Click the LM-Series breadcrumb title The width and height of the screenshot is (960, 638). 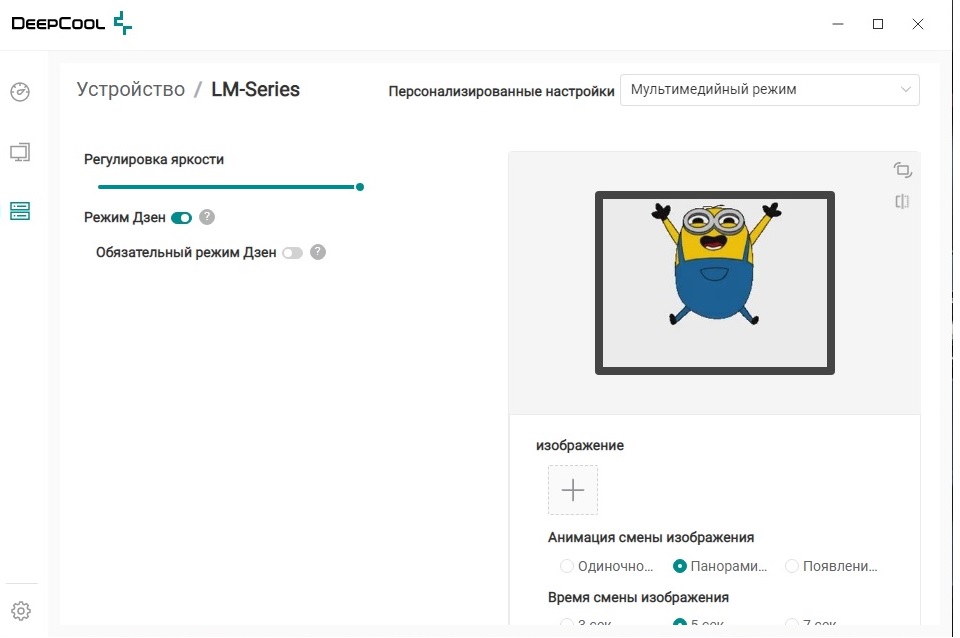coord(255,89)
